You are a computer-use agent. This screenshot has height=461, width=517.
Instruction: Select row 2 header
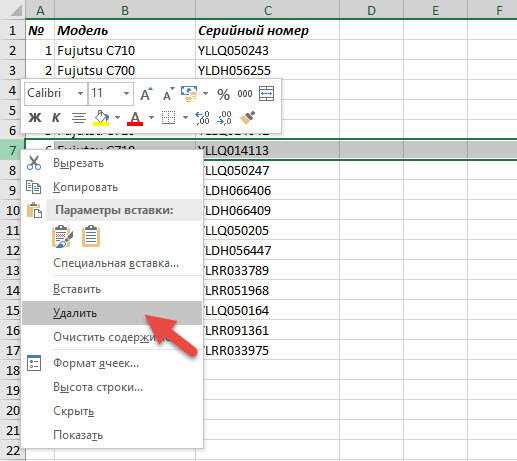coord(12,50)
